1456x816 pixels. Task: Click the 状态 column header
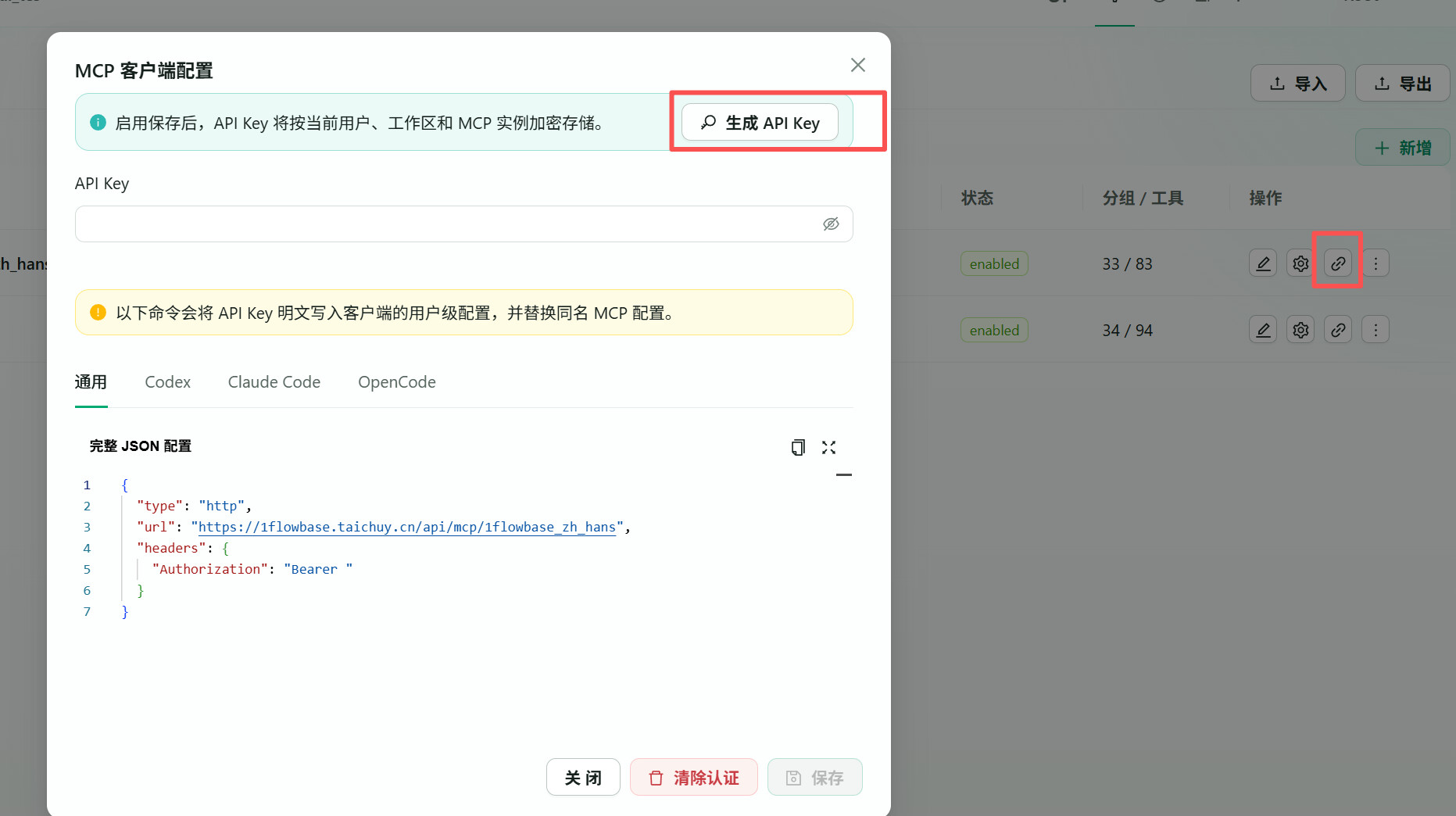click(x=977, y=198)
